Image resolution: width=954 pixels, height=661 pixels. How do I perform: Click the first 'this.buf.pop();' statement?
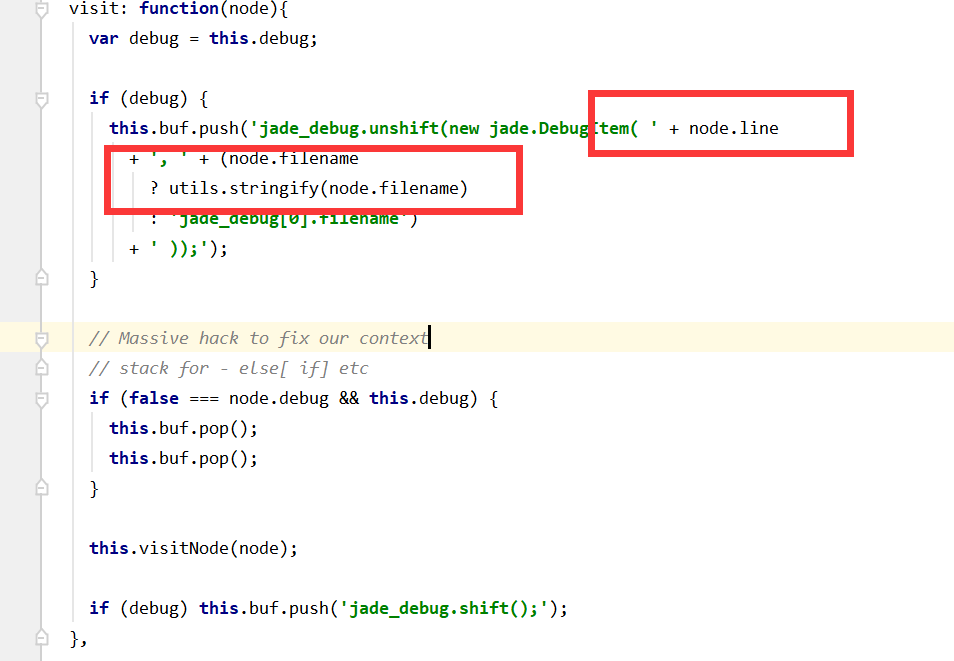183,428
